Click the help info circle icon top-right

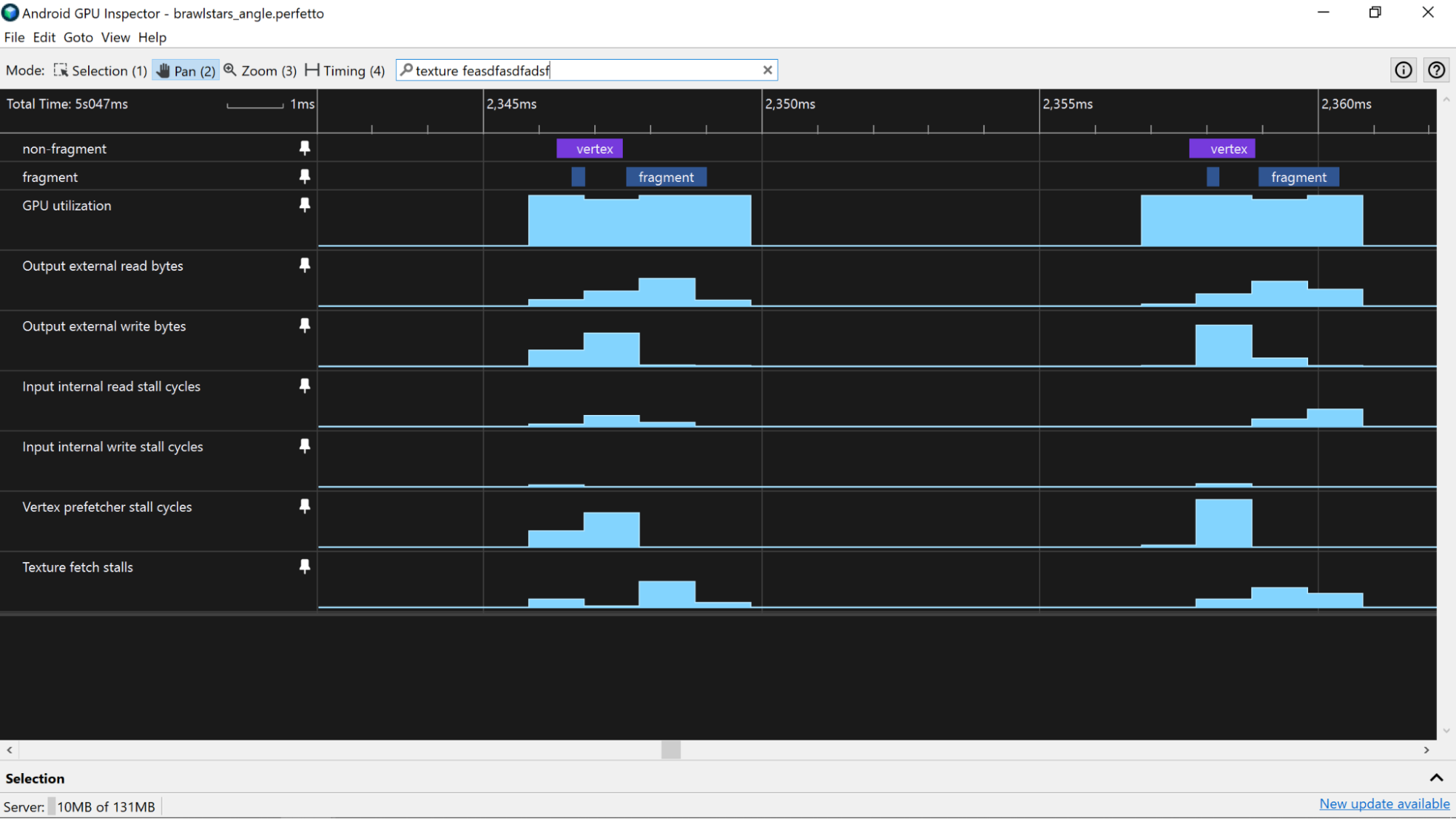click(1403, 70)
